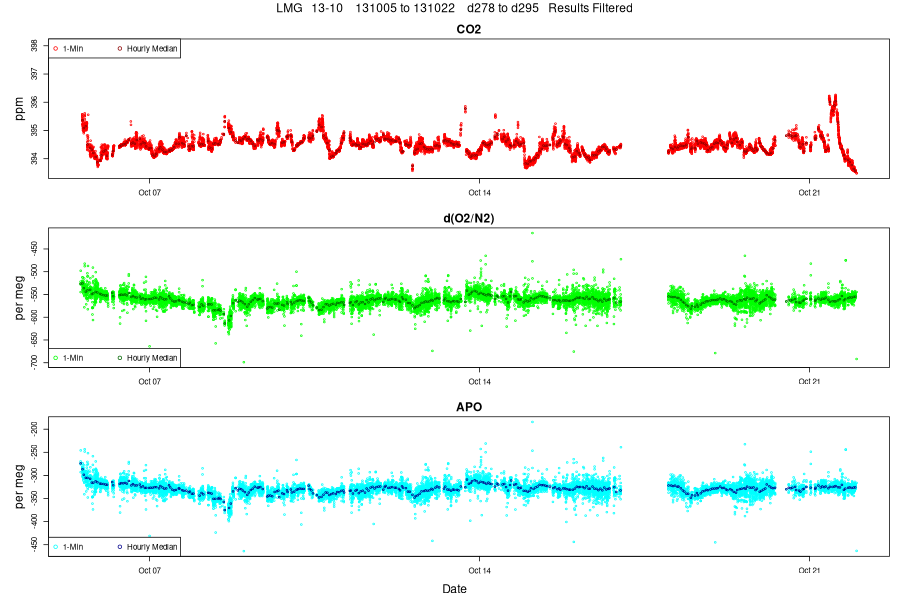Click 'Oct 21' tick under APO panel
The image size is (900, 600).
809,570
